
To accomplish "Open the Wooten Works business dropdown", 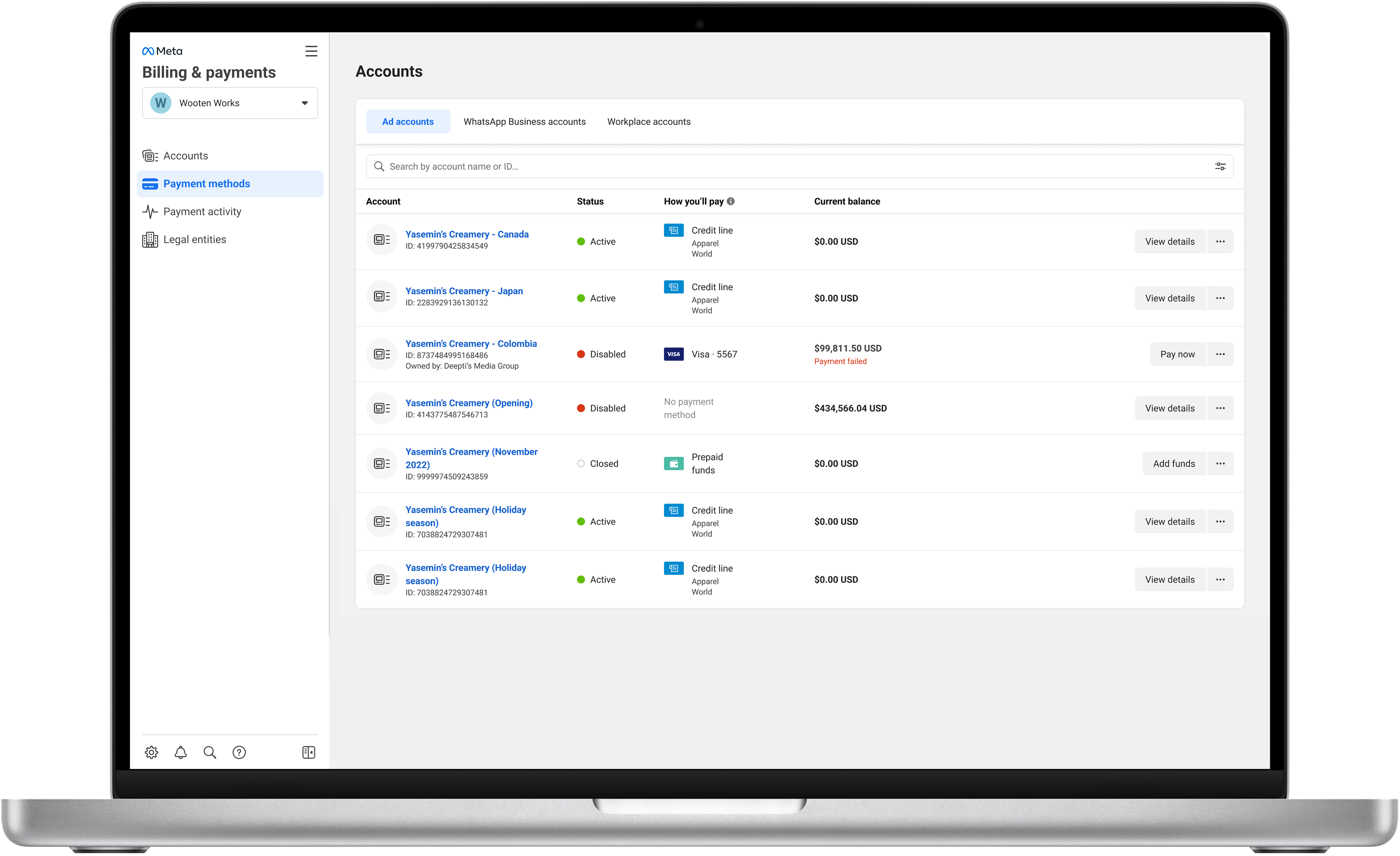I will [x=230, y=103].
